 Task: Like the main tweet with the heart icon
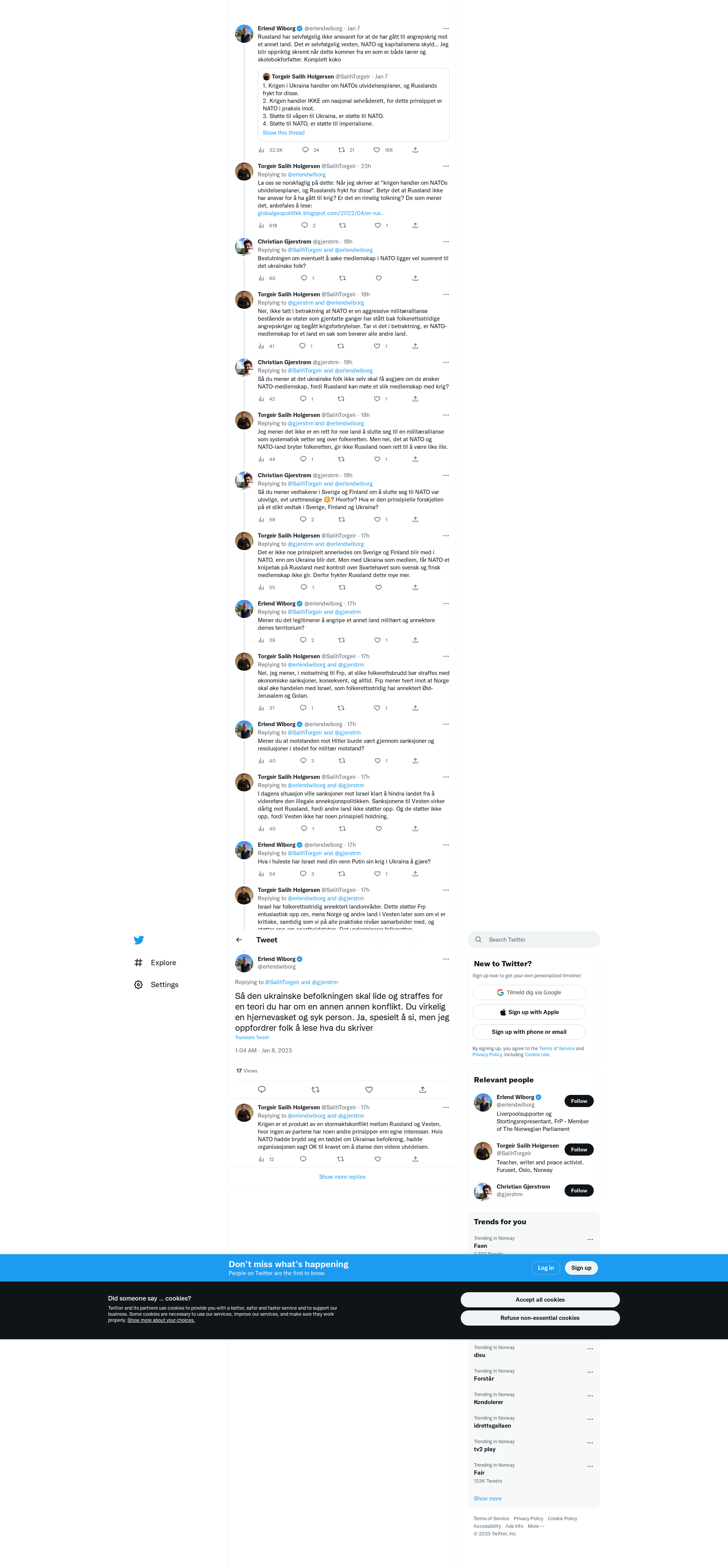pyautogui.click(x=369, y=1090)
